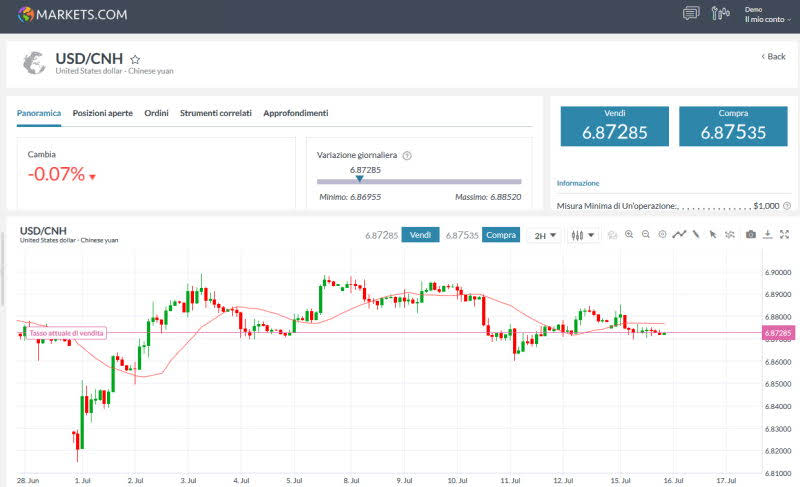
Task: Add USD/CNH to favorites with star
Action: 135,60
